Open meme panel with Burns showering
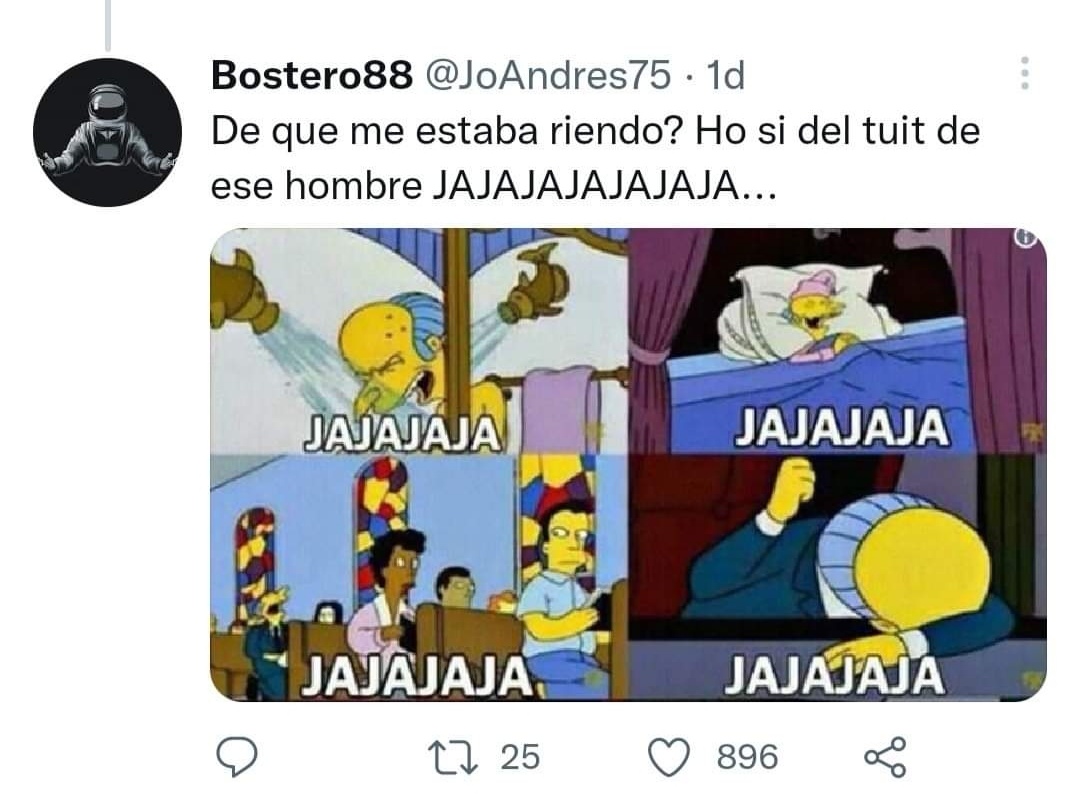Viewport: 1080px width, 808px height. click(419, 340)
